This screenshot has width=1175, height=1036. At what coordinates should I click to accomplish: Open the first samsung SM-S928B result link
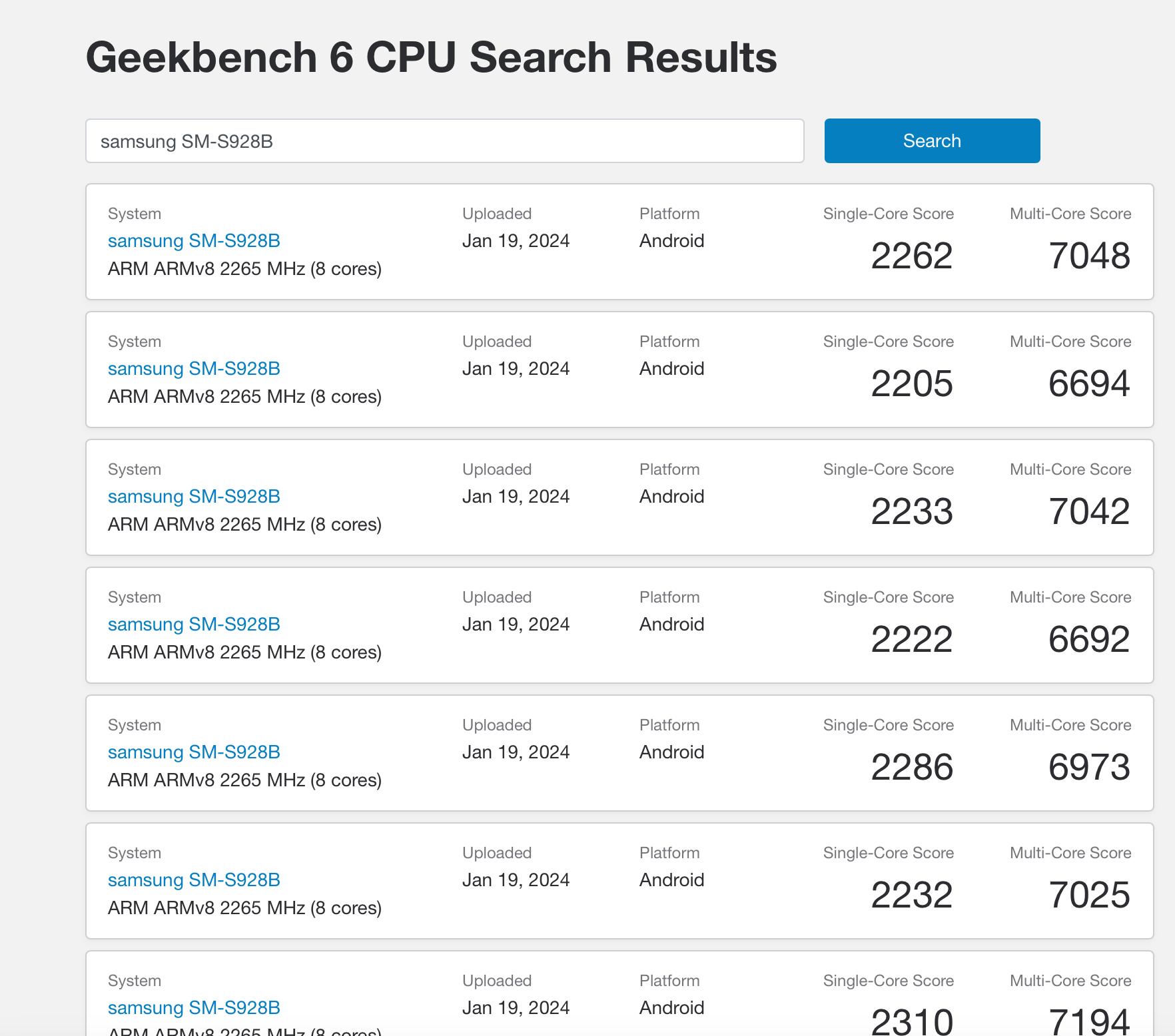click(x=194, y=240)
